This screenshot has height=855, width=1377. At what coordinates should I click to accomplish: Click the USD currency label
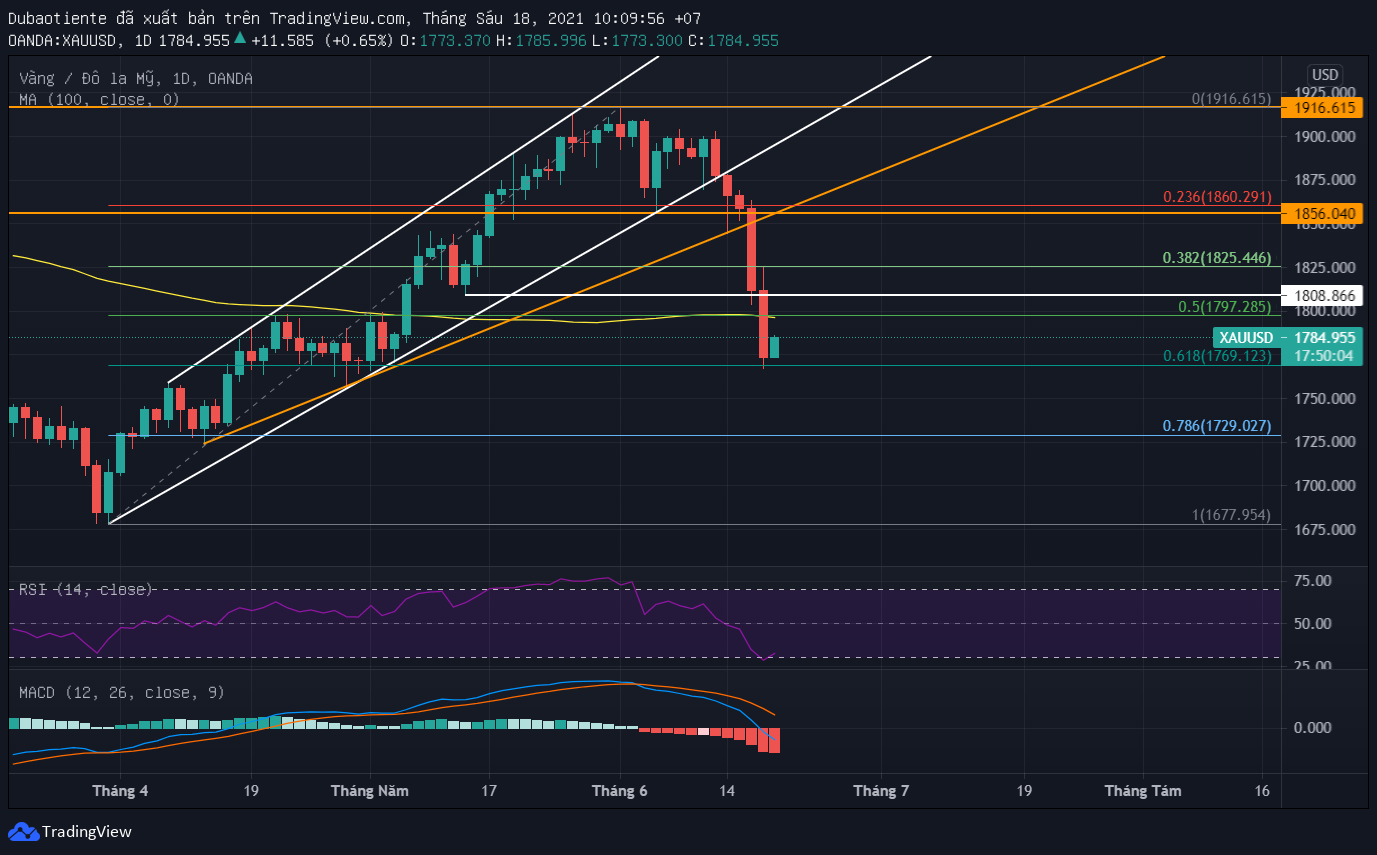pos(1325,75)
